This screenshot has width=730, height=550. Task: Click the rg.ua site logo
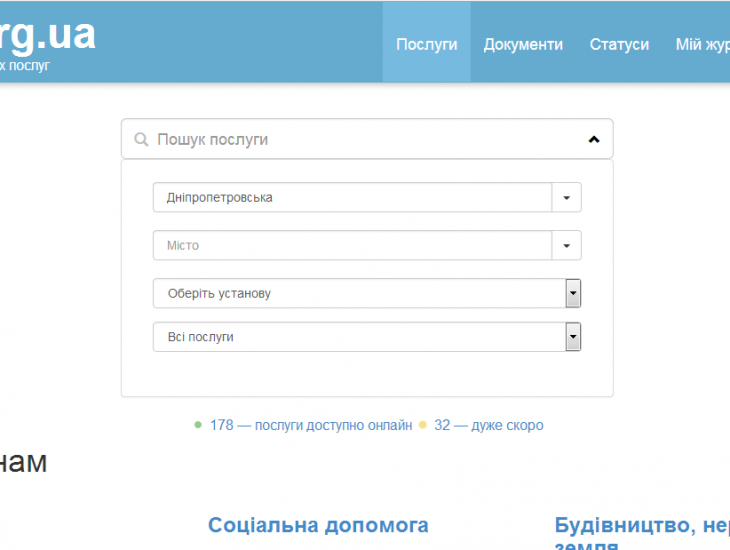click(x=48, y=35)
